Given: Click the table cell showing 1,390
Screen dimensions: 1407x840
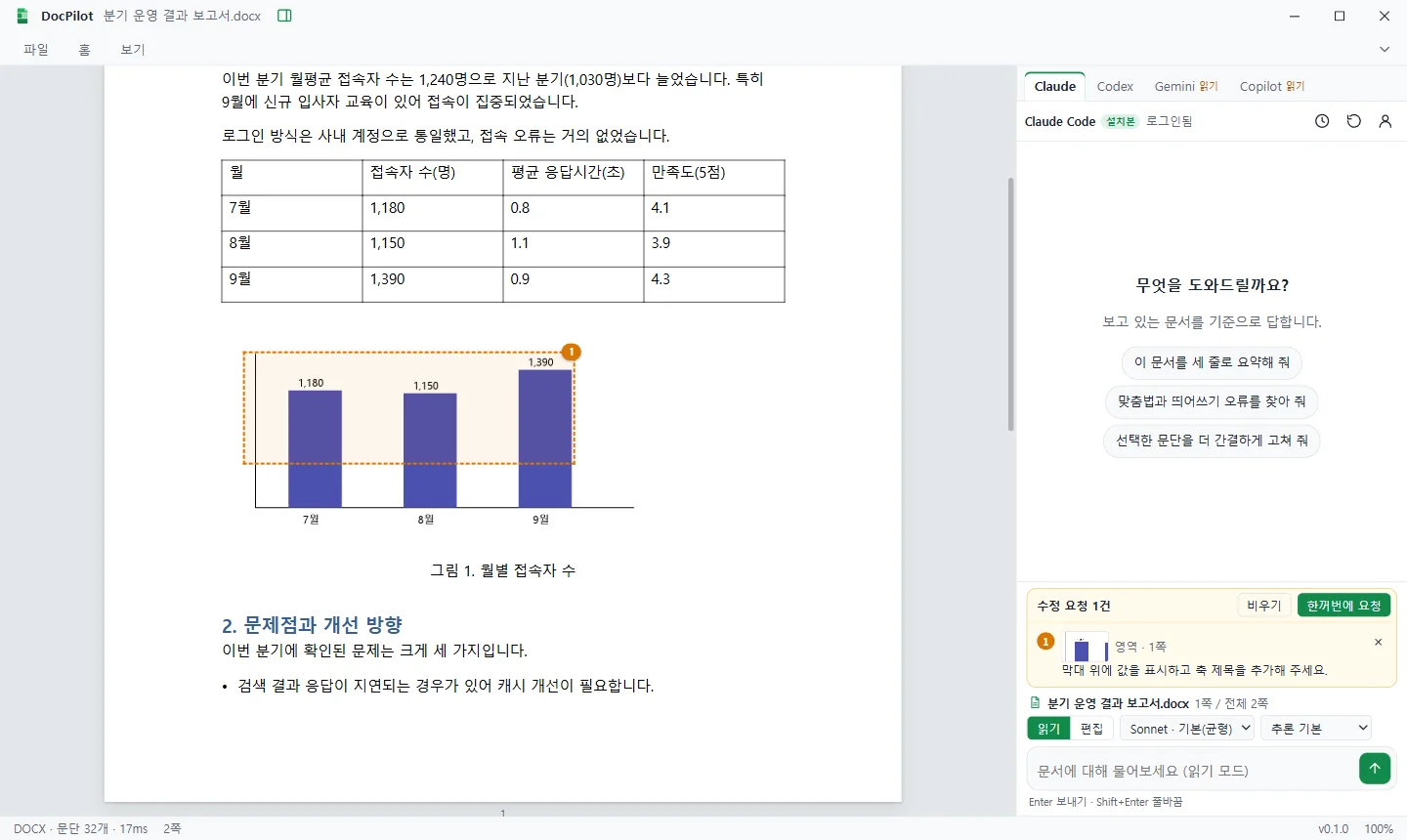Looking at the screenshot, I should pos(433,284).
